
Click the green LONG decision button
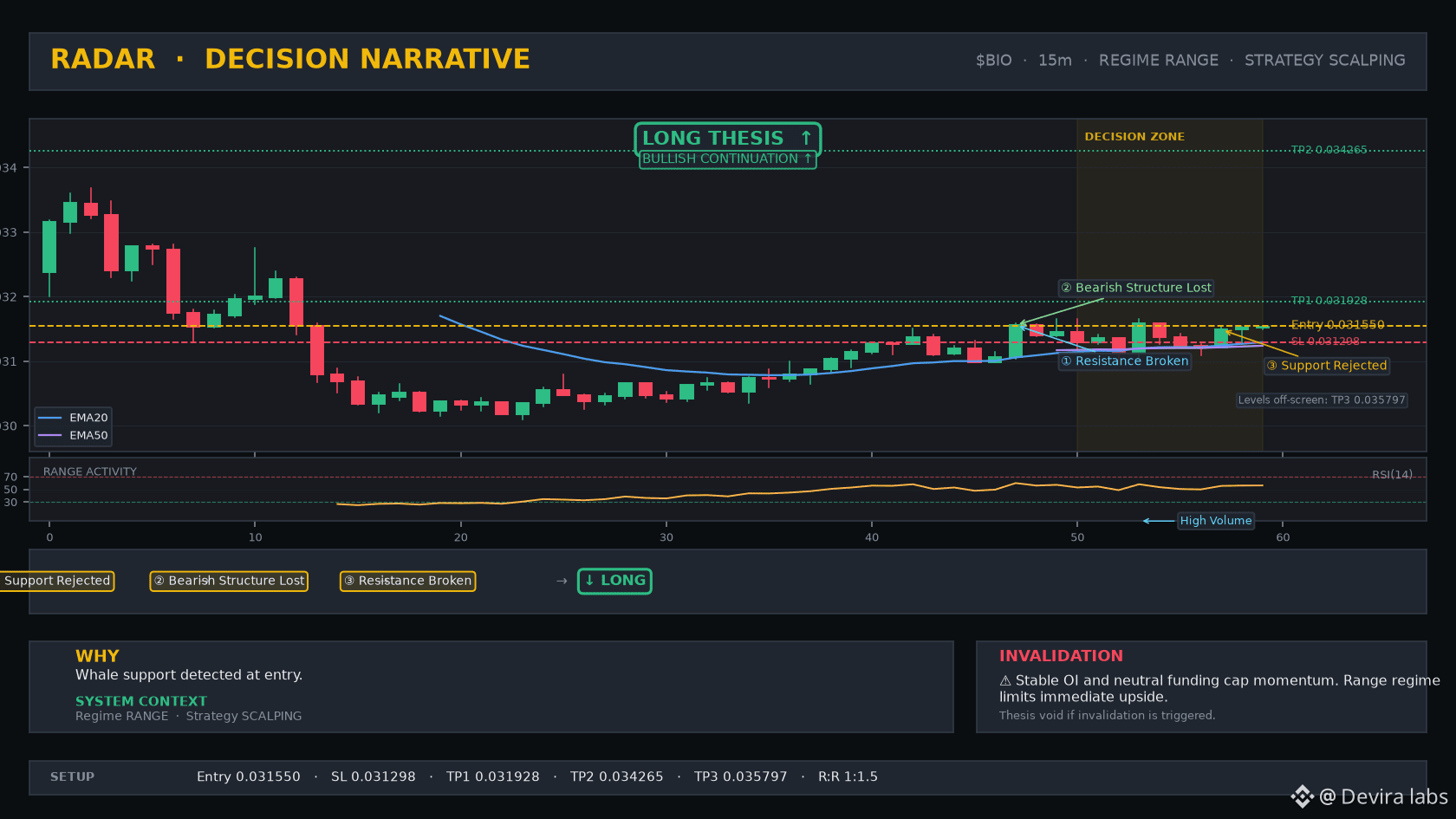point(614,581)
